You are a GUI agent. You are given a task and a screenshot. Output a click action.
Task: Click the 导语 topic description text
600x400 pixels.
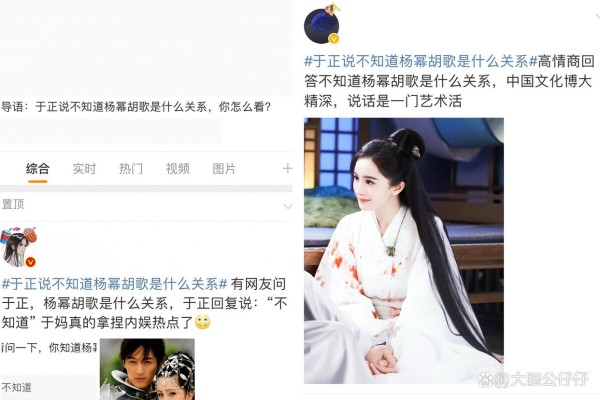[136, 107]
